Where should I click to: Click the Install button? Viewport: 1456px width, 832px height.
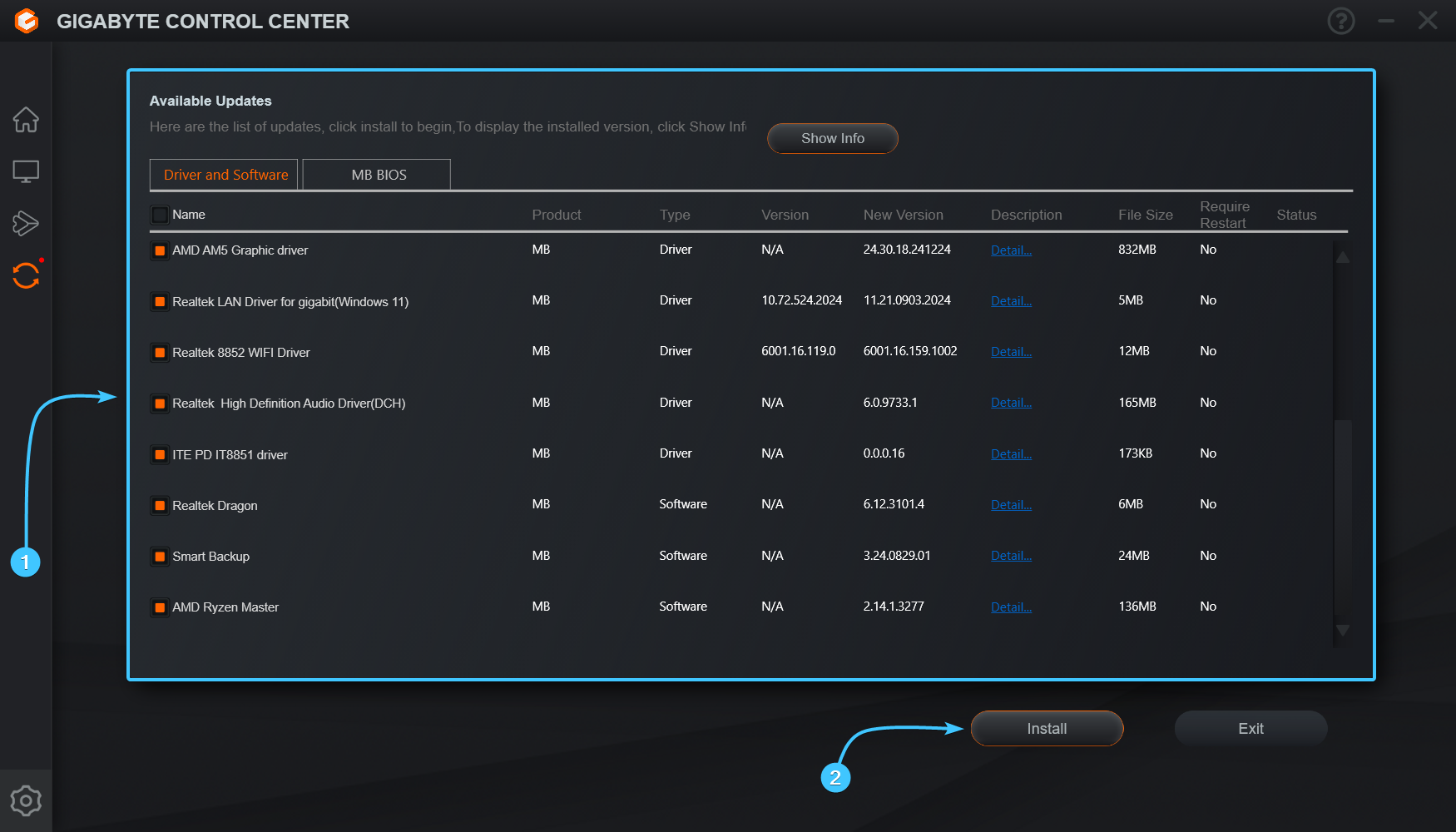point(1046,728)
